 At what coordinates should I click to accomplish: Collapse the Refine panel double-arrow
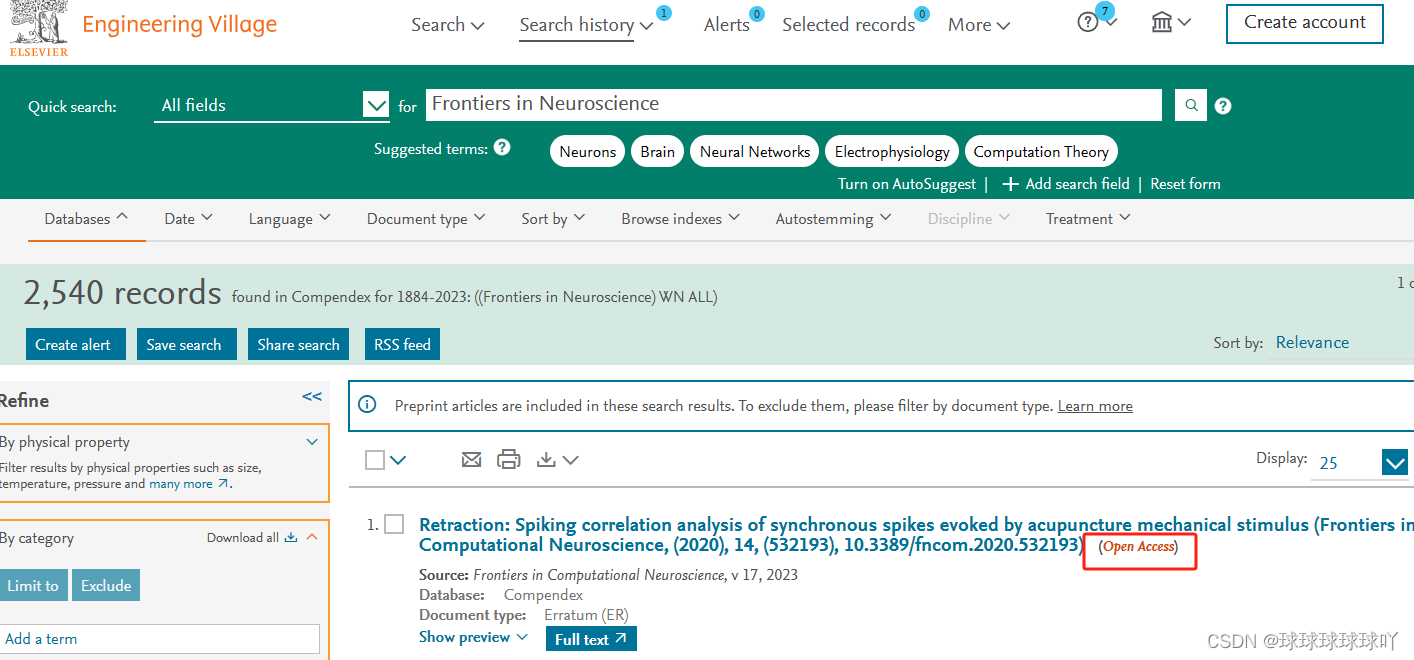[x=312, y=397]
